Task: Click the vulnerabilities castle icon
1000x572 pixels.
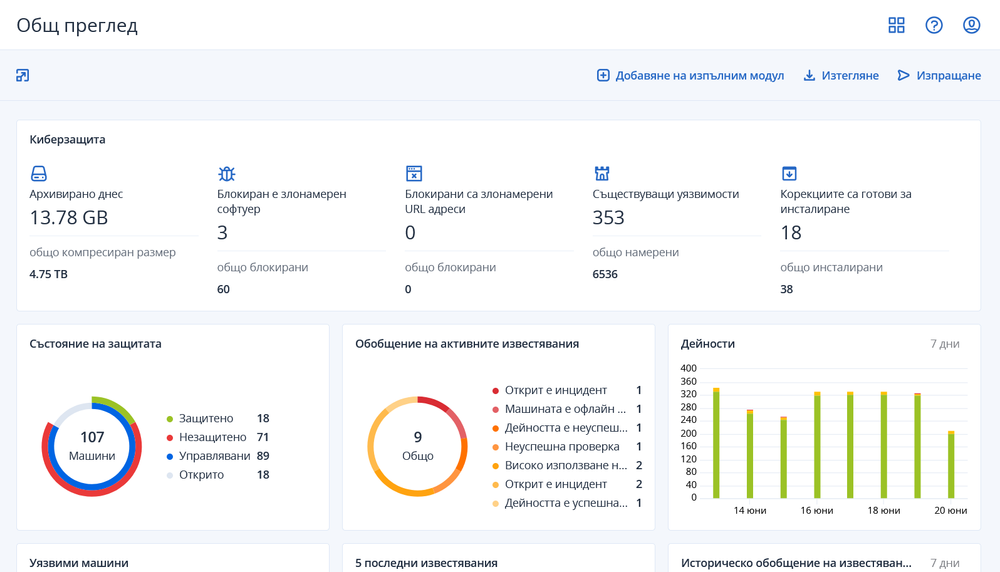Action: click(x=602, y=174)
